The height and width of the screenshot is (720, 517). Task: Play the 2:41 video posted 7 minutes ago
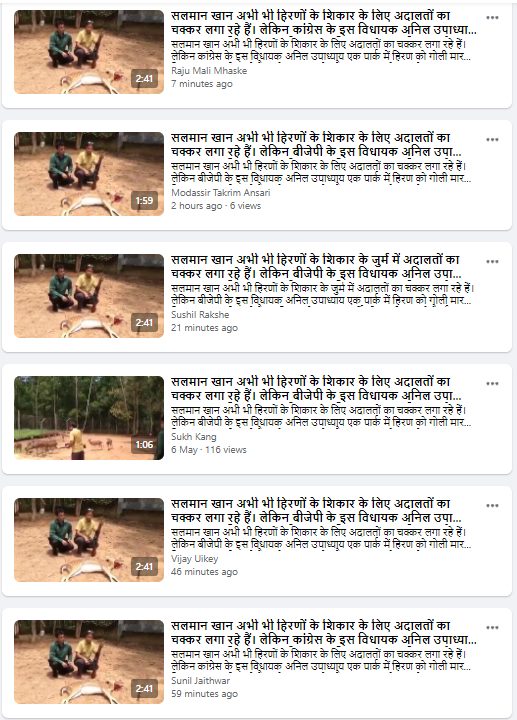click(89, 52)
